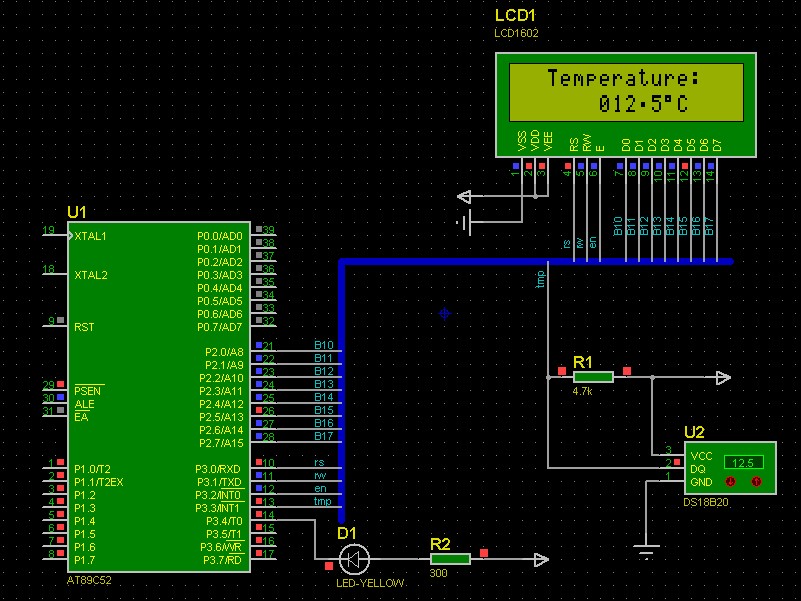The height and width of the screenshot is (601, 801).
Task: Click the logic-state square at U1 pin 21
Action: coord(259,345)
